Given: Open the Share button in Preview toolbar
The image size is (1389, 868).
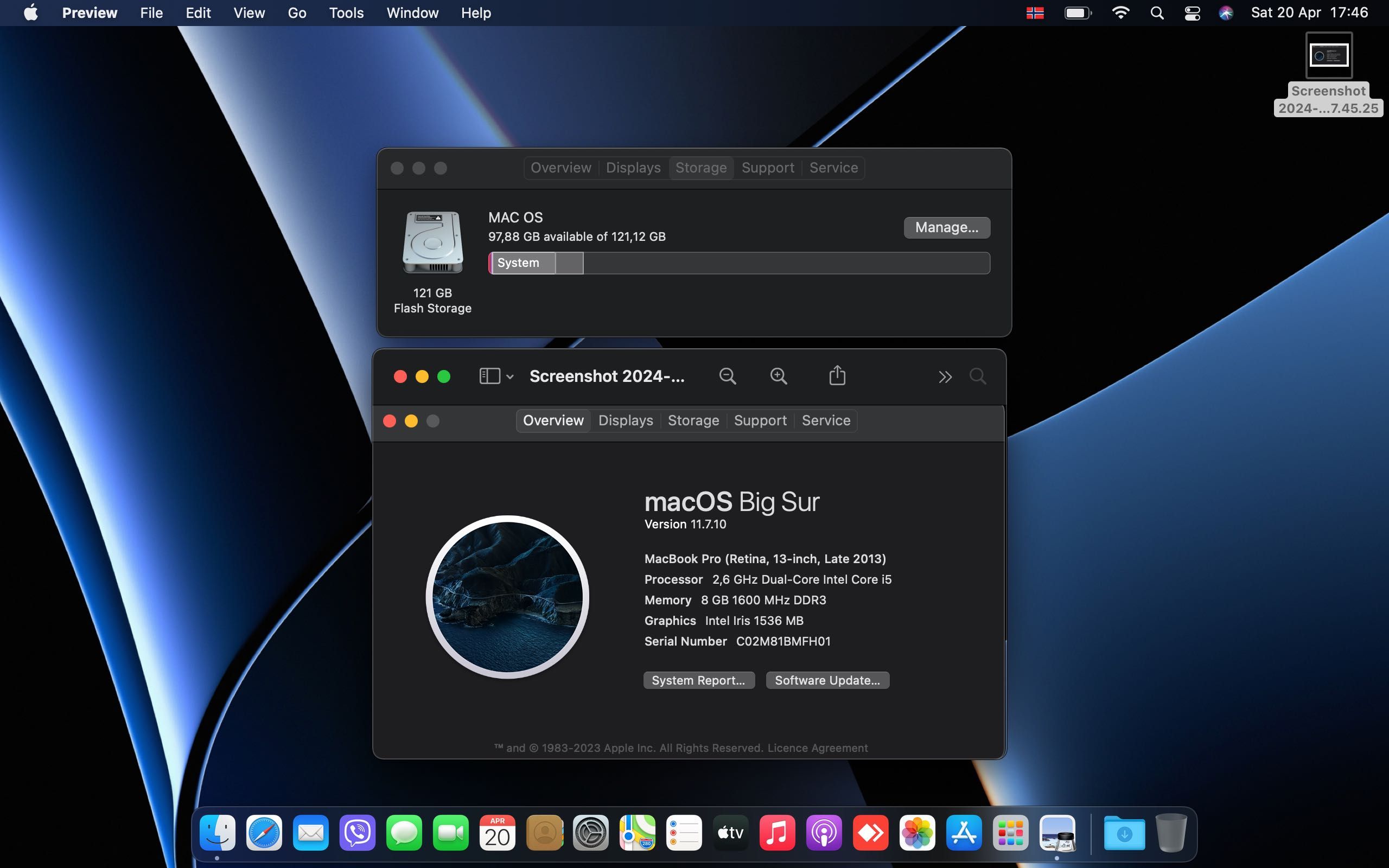Looking at the screenshot, I should click(x=837, y=375).
